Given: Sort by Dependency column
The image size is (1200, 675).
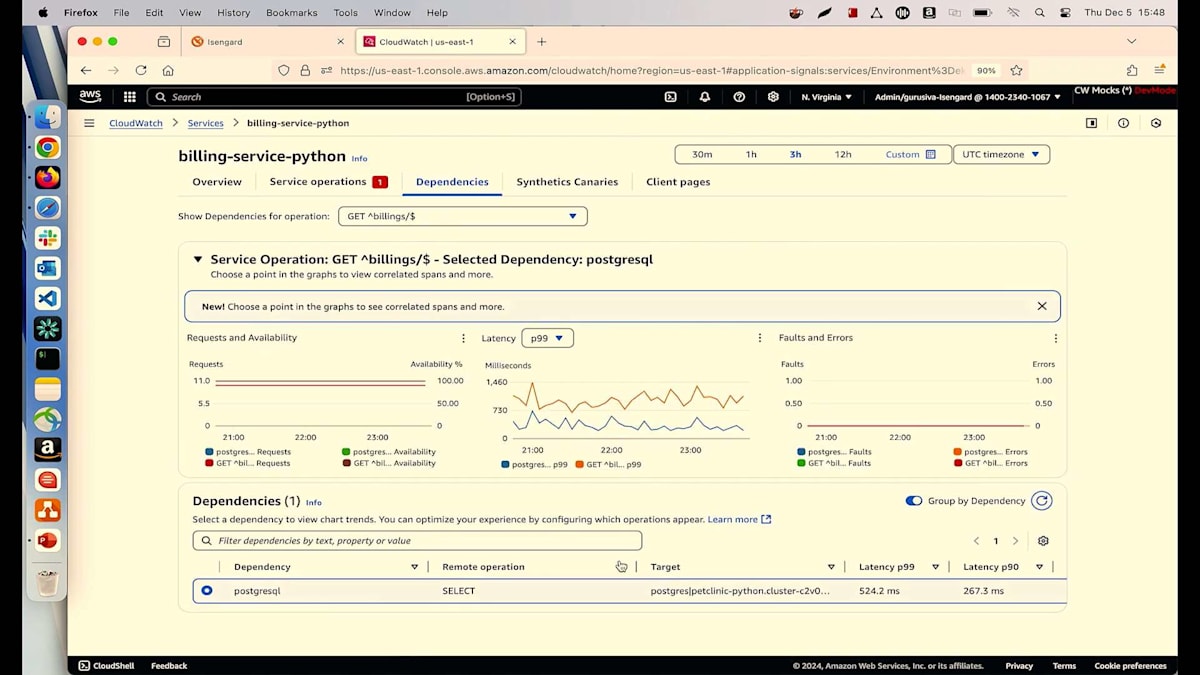Looking at the screenshot, I should 415,567.
